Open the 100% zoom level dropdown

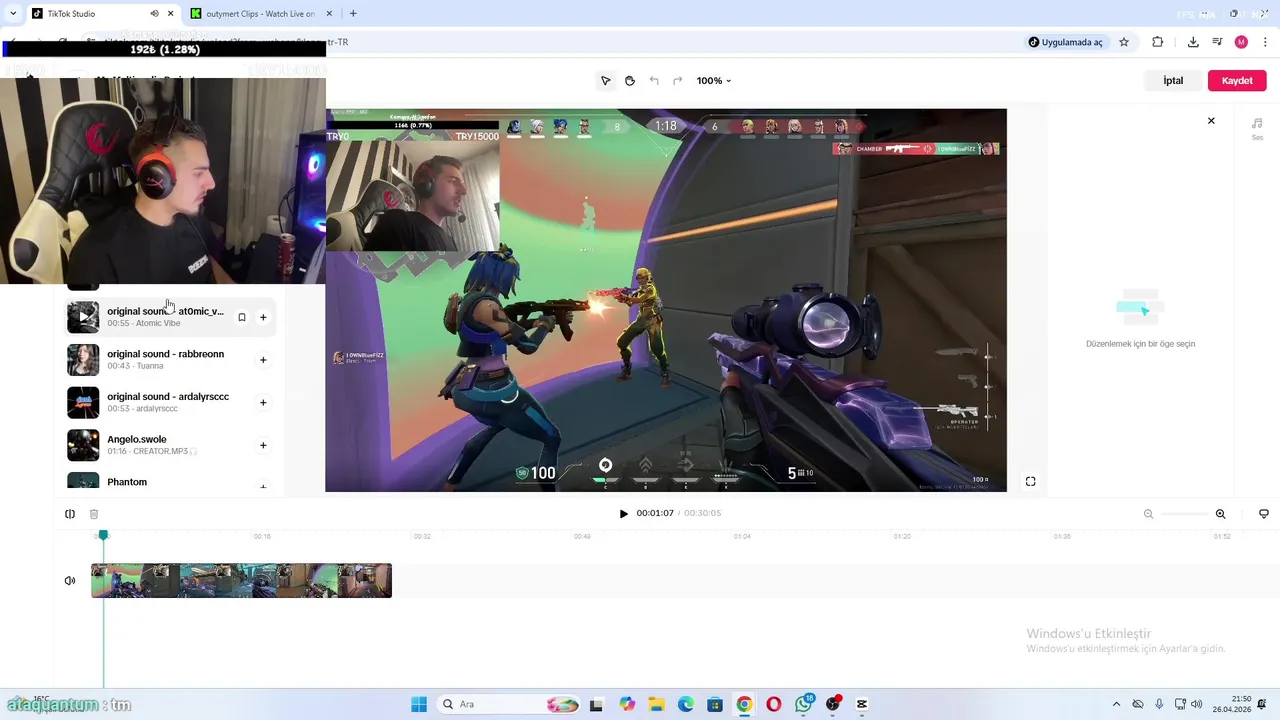[714, 81]
